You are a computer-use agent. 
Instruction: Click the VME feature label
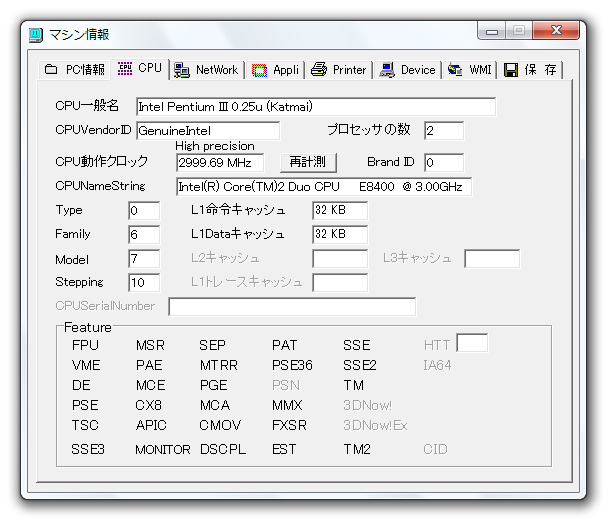pos(86,365)
